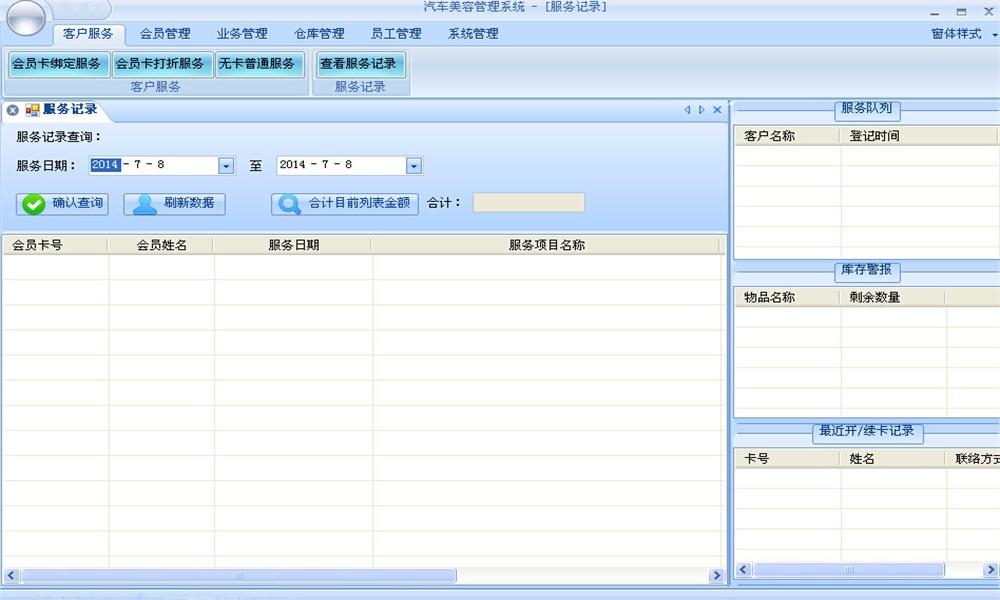Image resolution: width=1000 pixels, height=600 pixels.
Task: Switch to the 仓库管理 tab
Action: point(319,34)
